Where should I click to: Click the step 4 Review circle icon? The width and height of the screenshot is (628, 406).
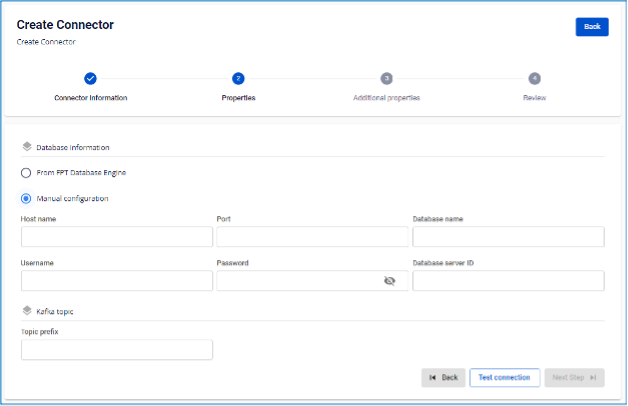point(534,78)
